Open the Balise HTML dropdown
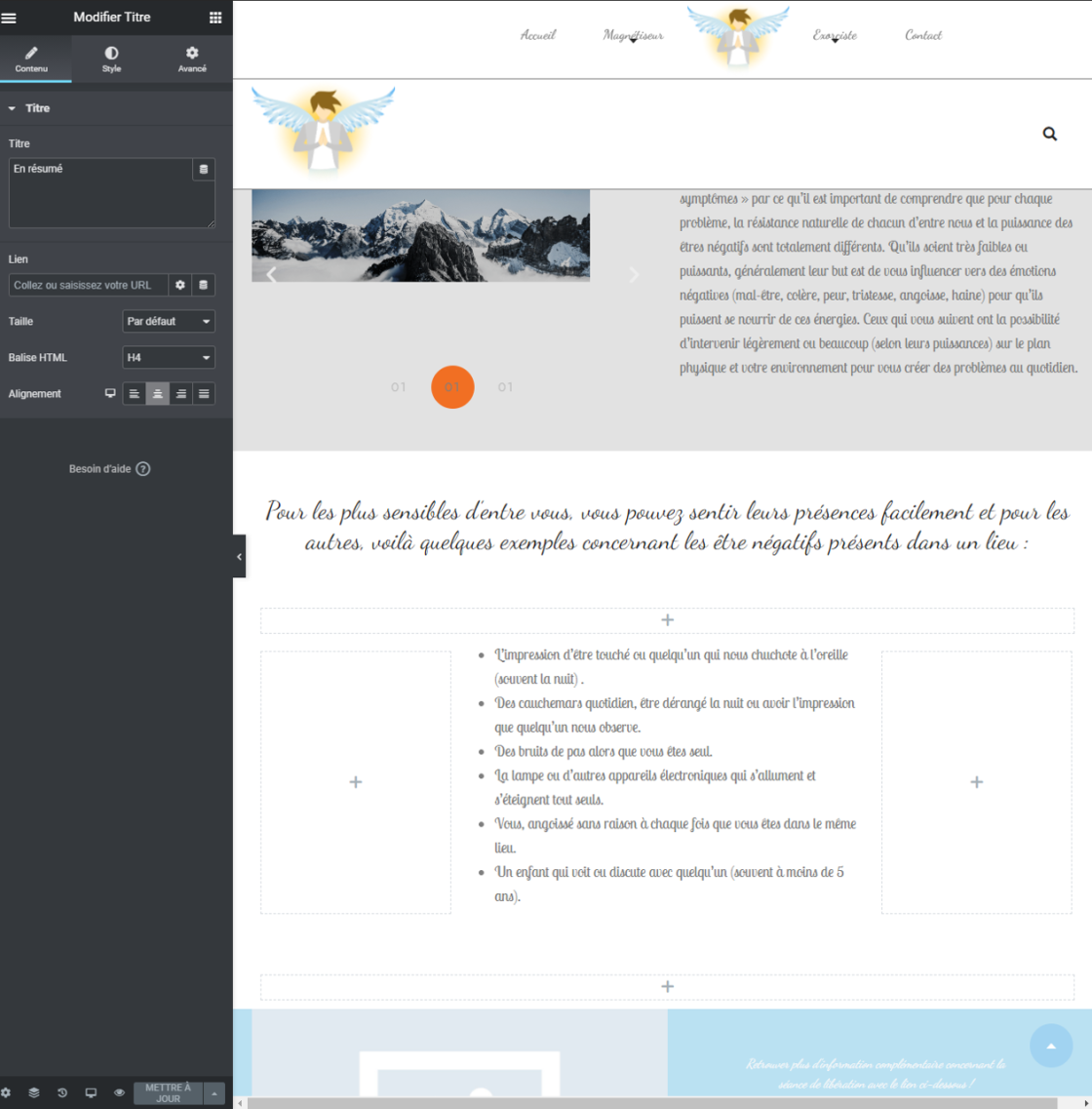The height and width of the screenshot is (1109, 1092). [169, 358]
